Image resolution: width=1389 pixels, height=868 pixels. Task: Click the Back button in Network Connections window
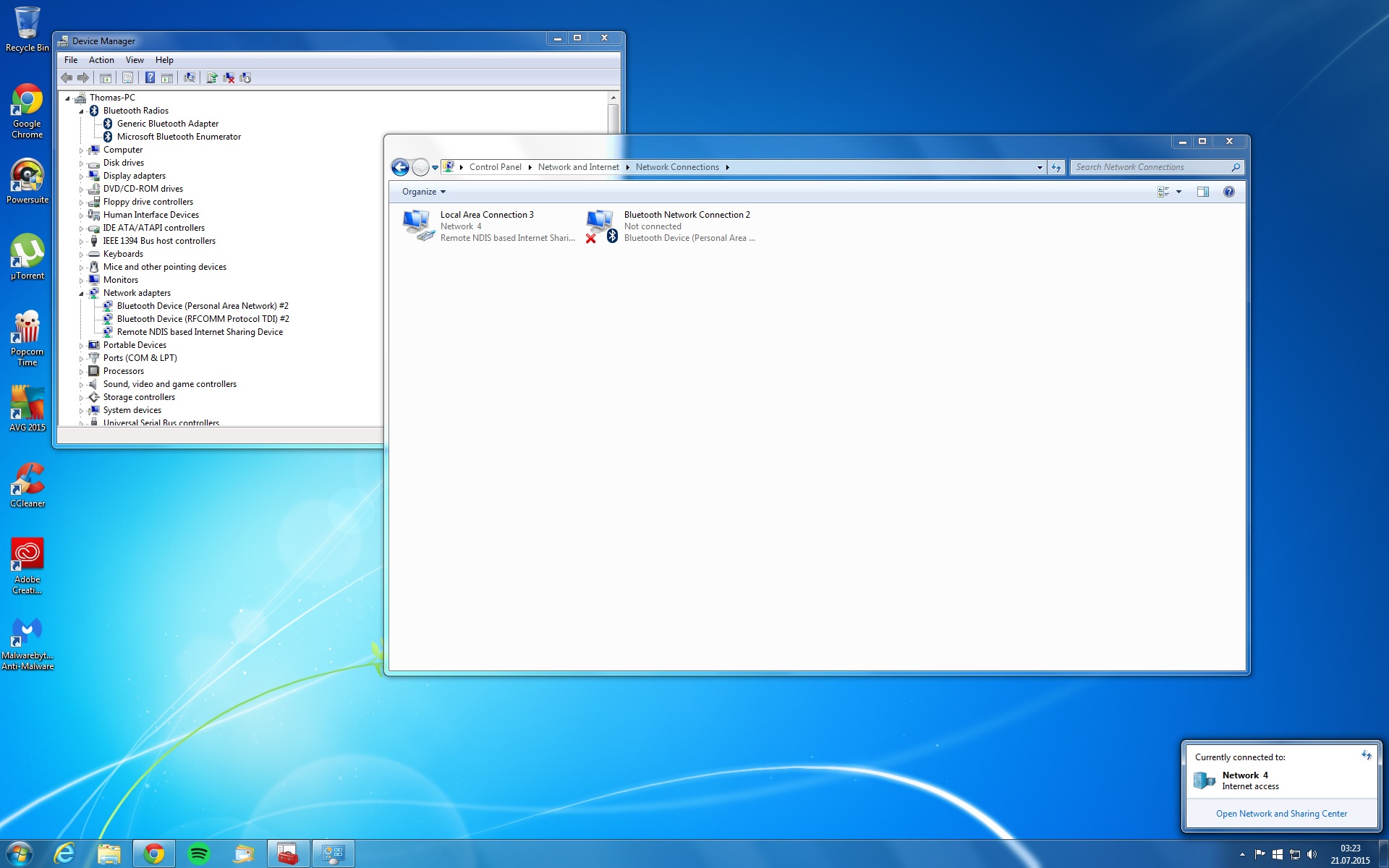tap(400, 167)
